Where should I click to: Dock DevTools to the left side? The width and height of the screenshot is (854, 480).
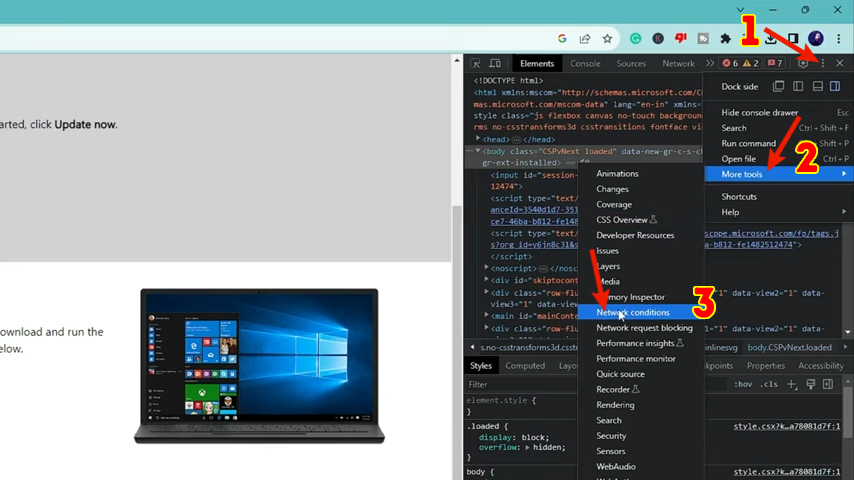[x=798, y=86]
